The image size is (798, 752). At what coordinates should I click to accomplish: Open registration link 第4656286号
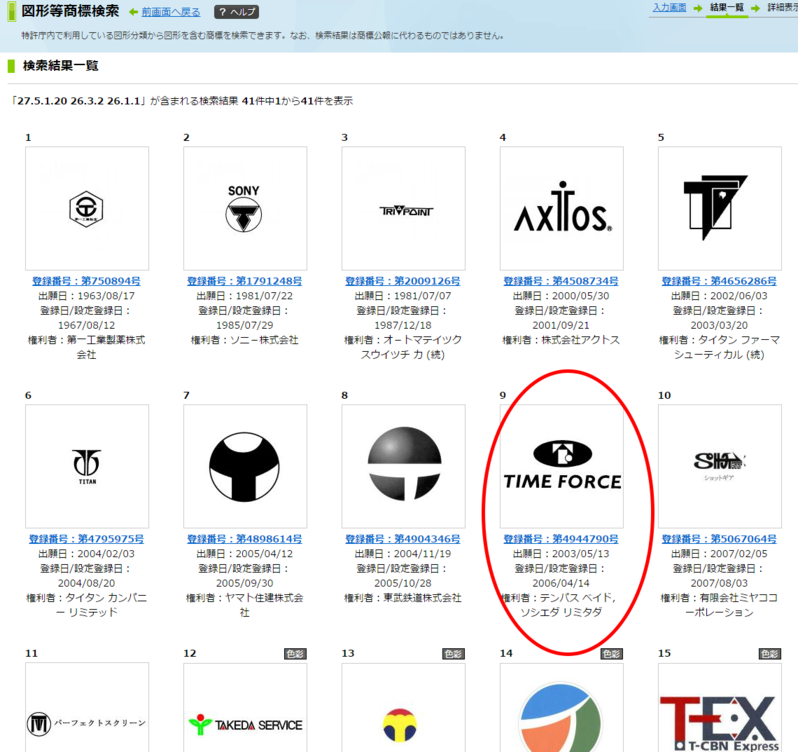click(x=719, y=281)
